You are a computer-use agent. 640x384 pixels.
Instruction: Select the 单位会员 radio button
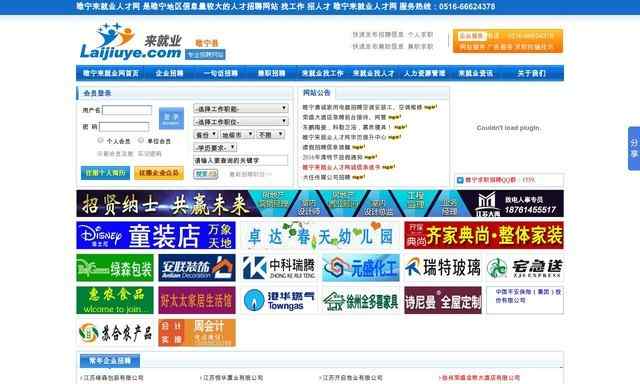click(141, 140)
